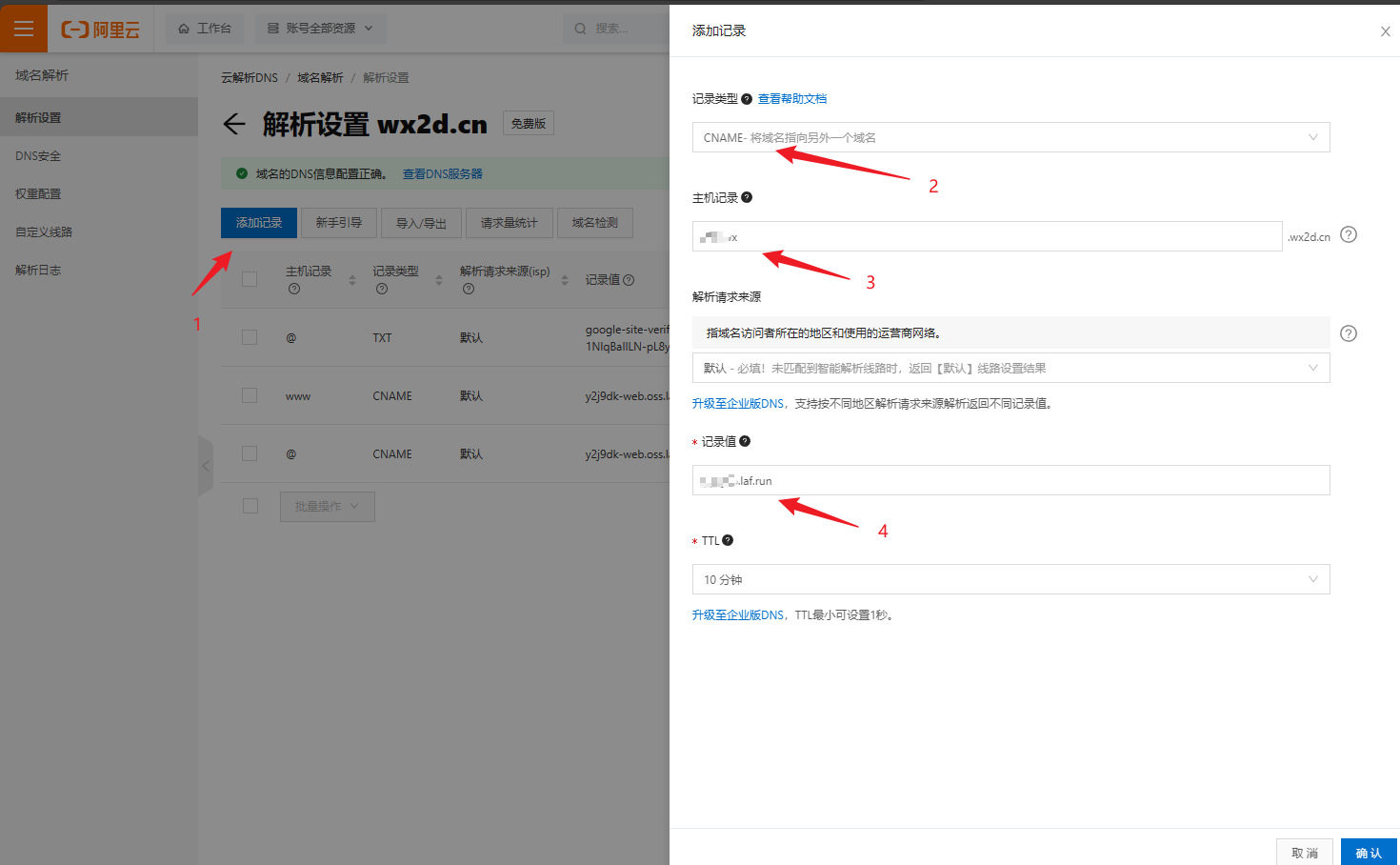
Task: Open the 解析请求来源 默认 dropdown
Action: pyautogui.click(x=1010, y=368)
